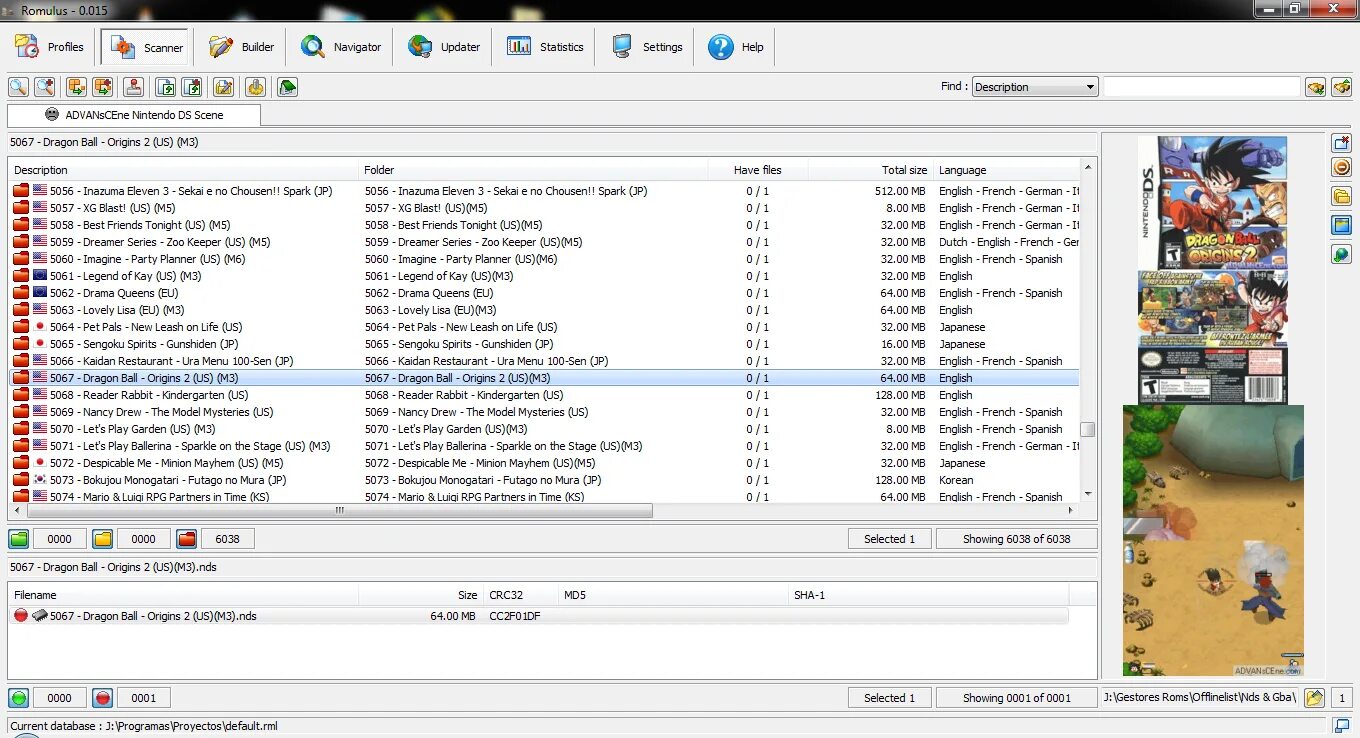Click the game list vertical scrollbar thumb
This screenshot has height=738, width=1360.
(x=1088, y=430)
